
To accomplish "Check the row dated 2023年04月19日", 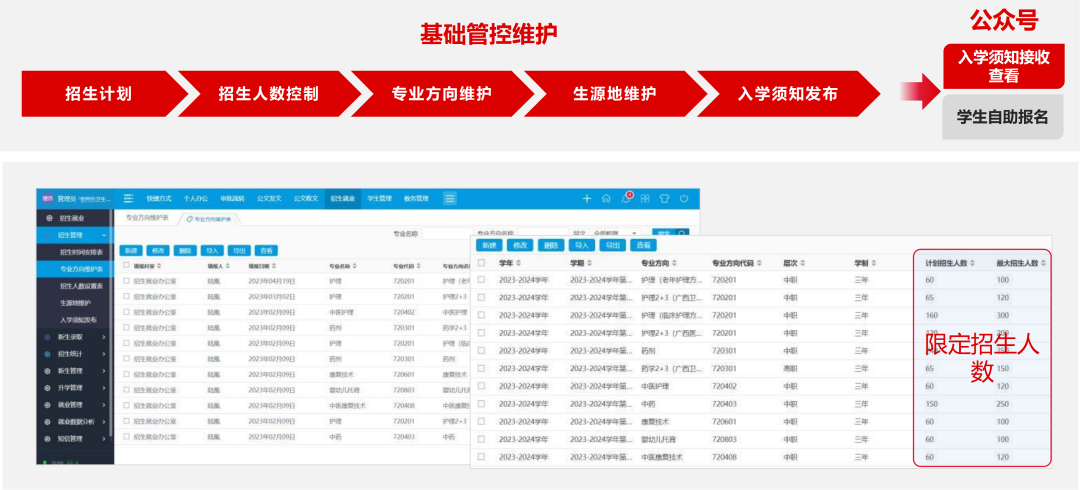I will point(126,281).
